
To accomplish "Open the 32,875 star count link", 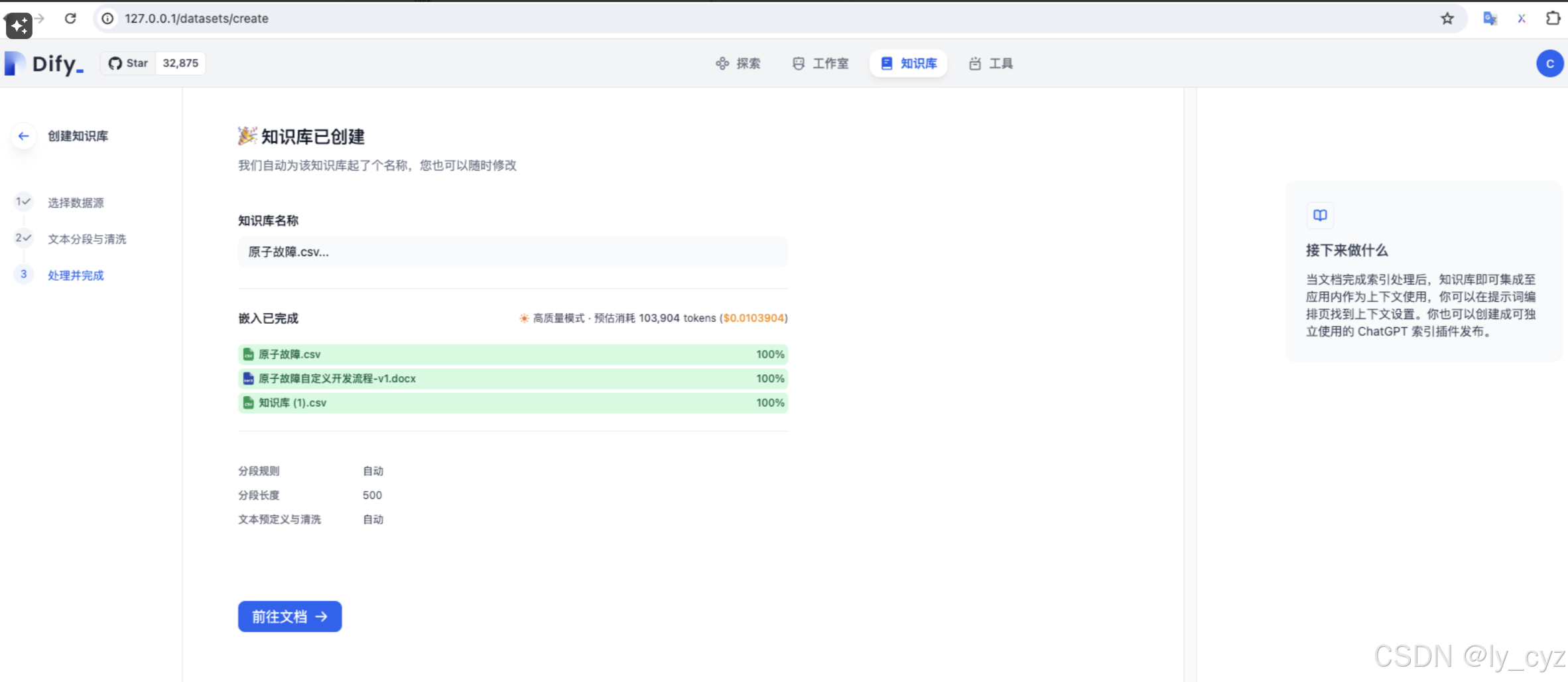I will (180, 62).
